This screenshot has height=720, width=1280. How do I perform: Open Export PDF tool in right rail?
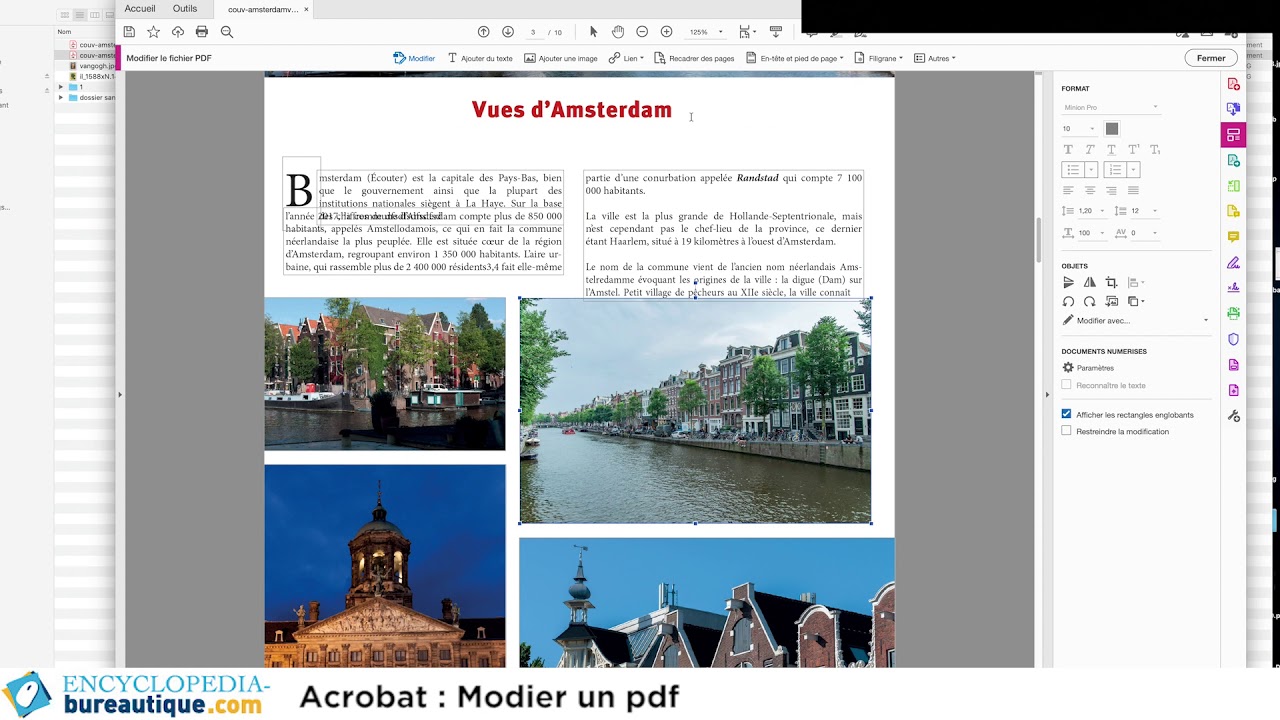point(1233,109)
